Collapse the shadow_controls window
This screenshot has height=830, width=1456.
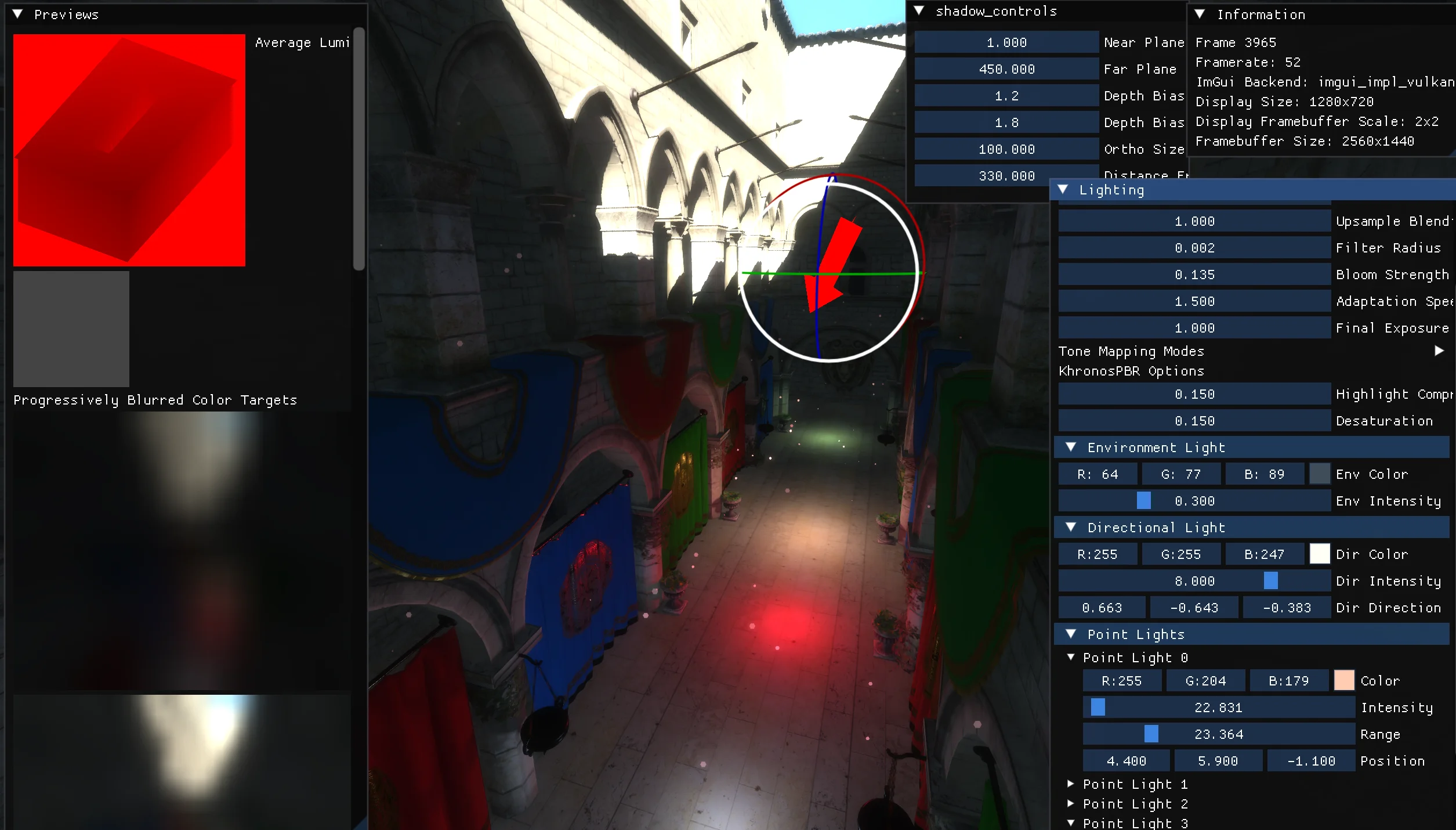pos(919,10)
